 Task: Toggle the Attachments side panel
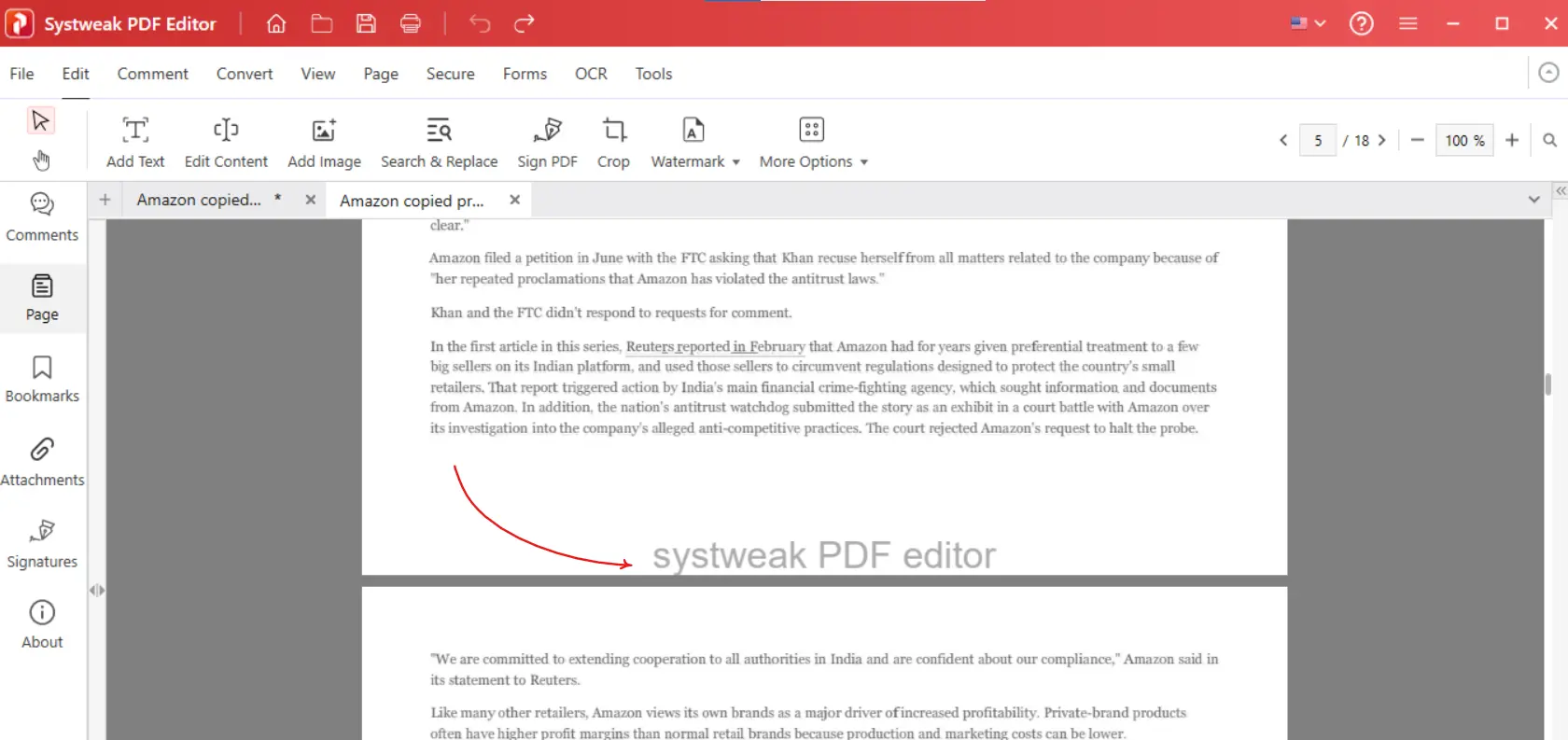[x=42, y=461]
